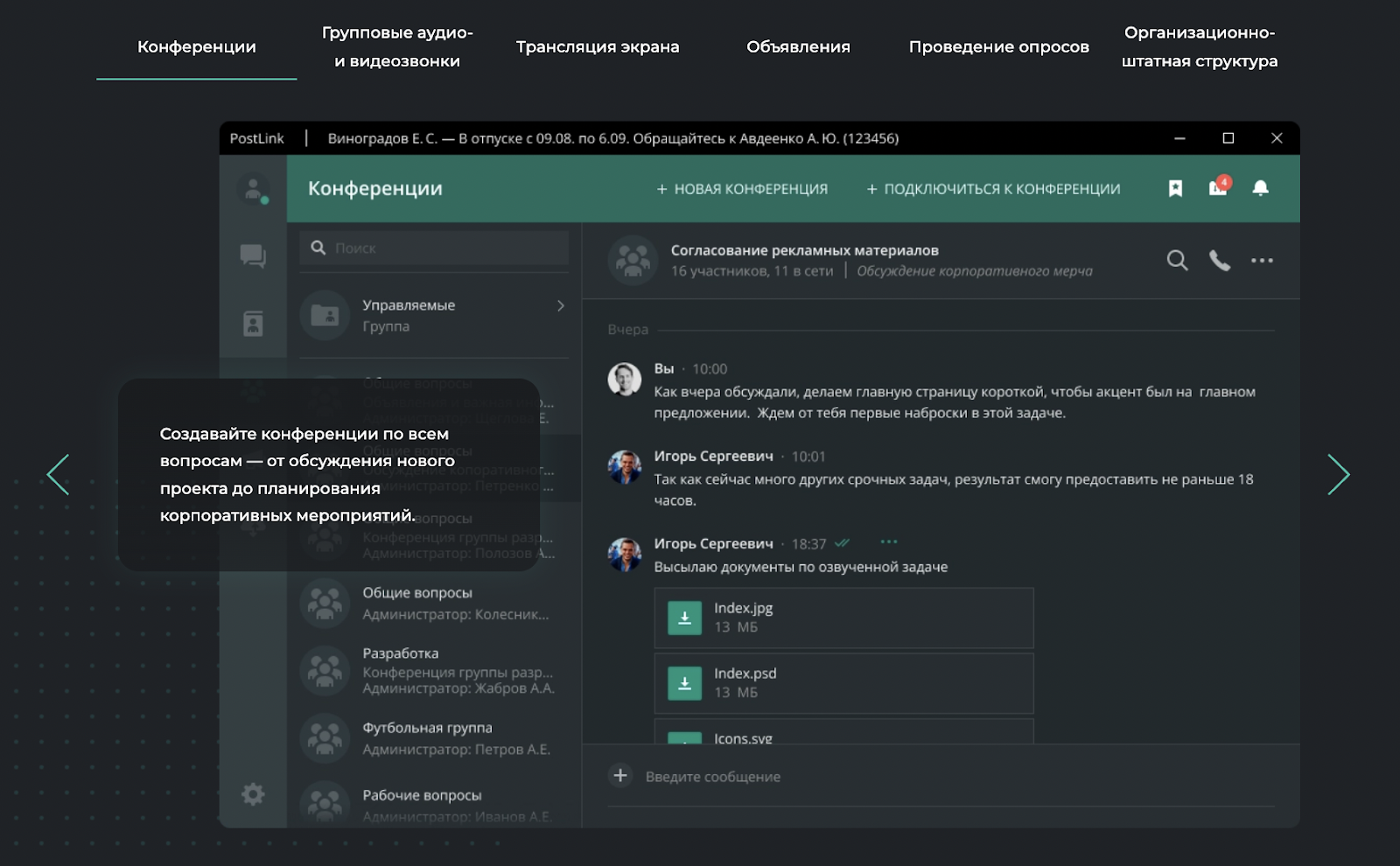Click the Футбольная группа group avatar
The height and width of the screenshot is (866, 1400).
(325, 738)
